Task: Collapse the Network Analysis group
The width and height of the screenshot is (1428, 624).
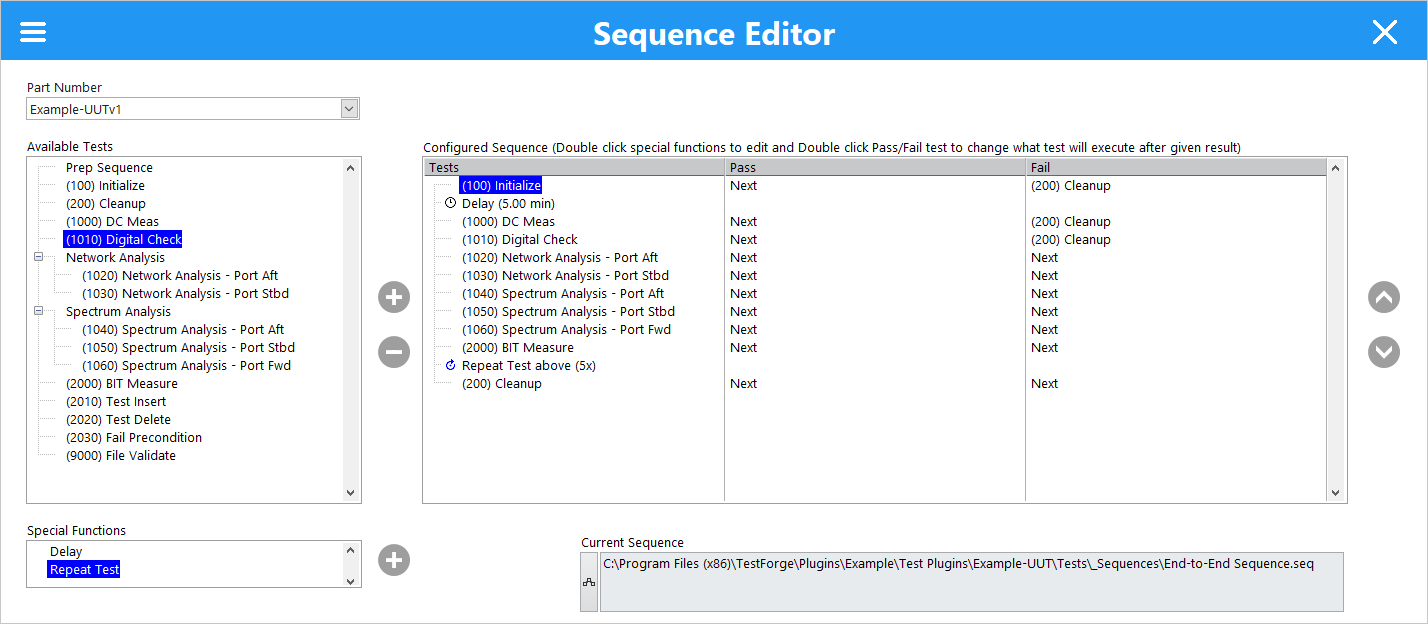Action: (38, 257)
